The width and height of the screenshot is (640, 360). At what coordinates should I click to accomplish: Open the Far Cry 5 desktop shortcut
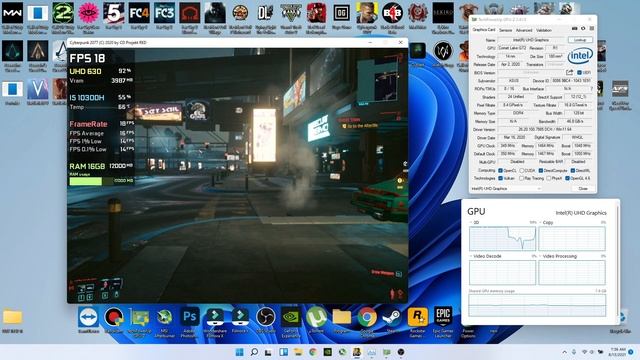click(x=113, y=13)
